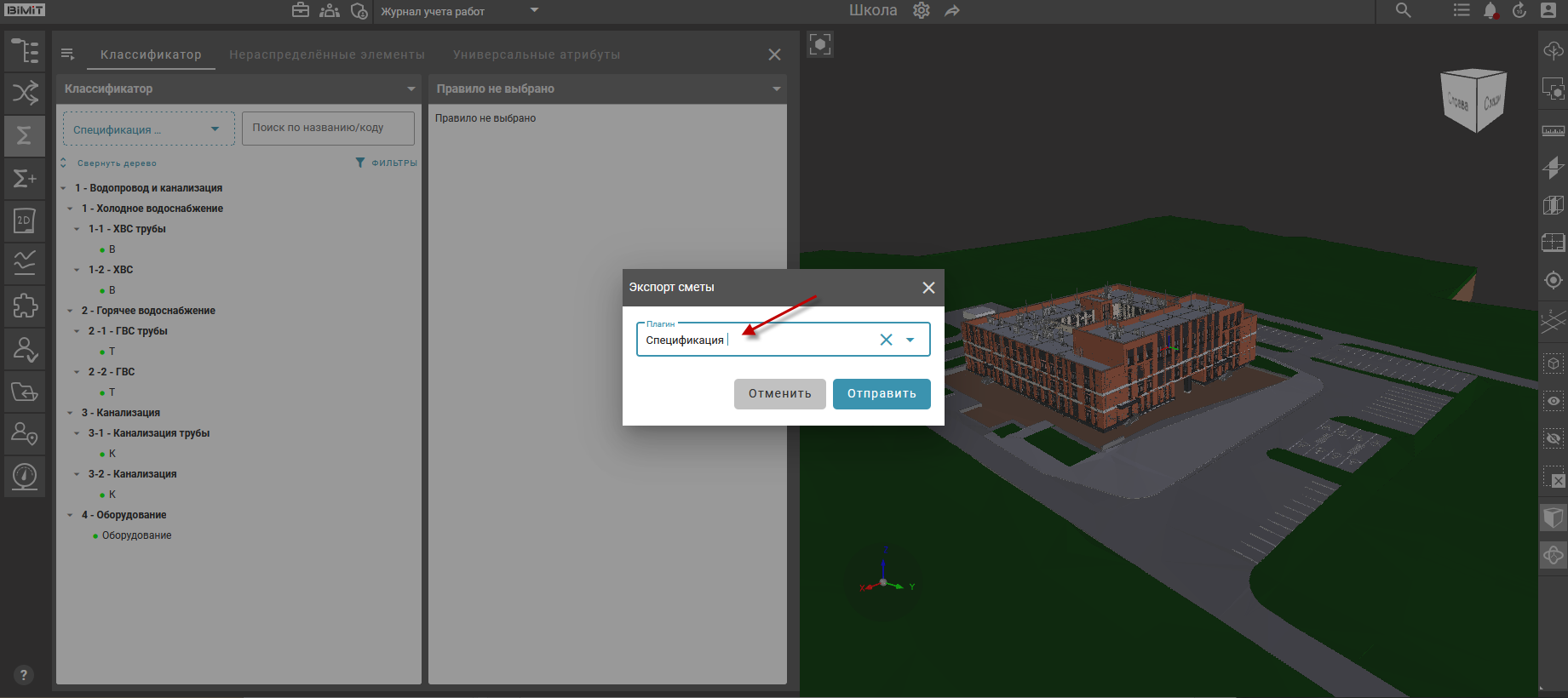
Task: Click the Отменить button
Action: 779,393
